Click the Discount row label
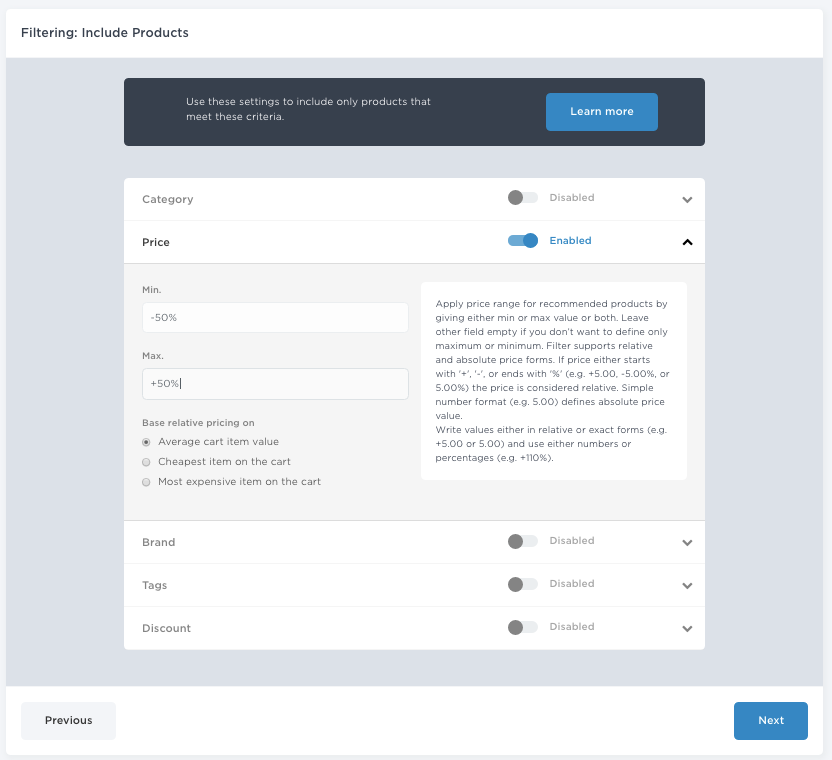This screenshot has height=760, width=832. point(166,628)
